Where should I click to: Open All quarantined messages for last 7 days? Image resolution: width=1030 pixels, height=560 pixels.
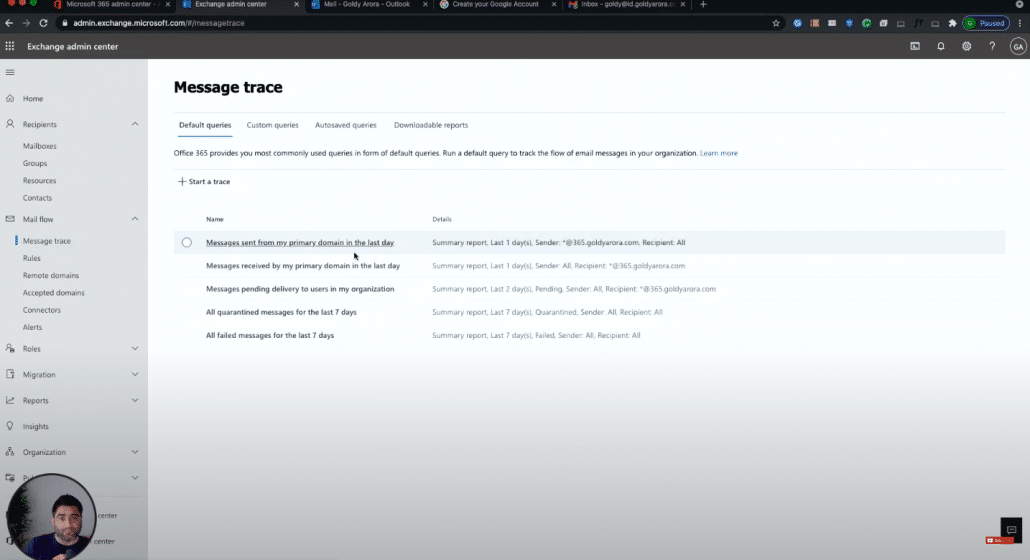pyautogui.click(x=281, y=312)
